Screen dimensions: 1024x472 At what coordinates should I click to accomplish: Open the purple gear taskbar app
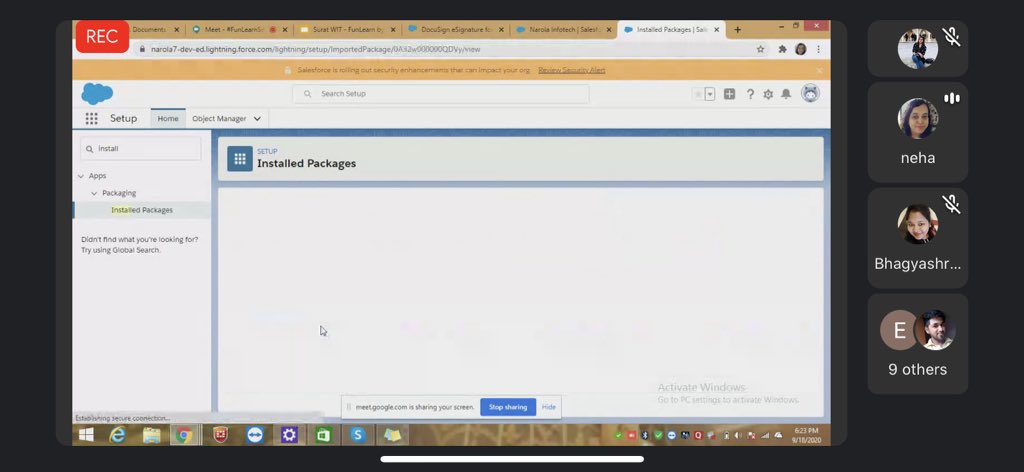click(x=289, y=435)
